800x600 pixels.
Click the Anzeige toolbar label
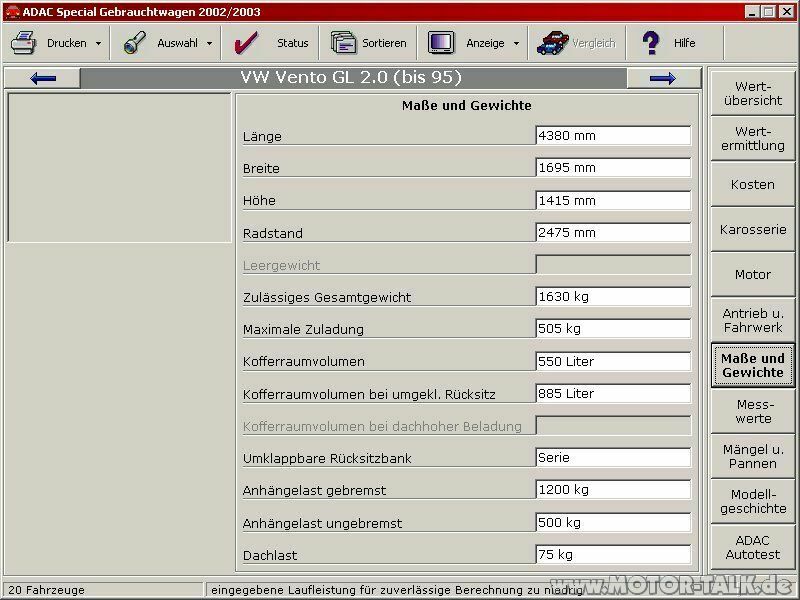click(485, 43)
